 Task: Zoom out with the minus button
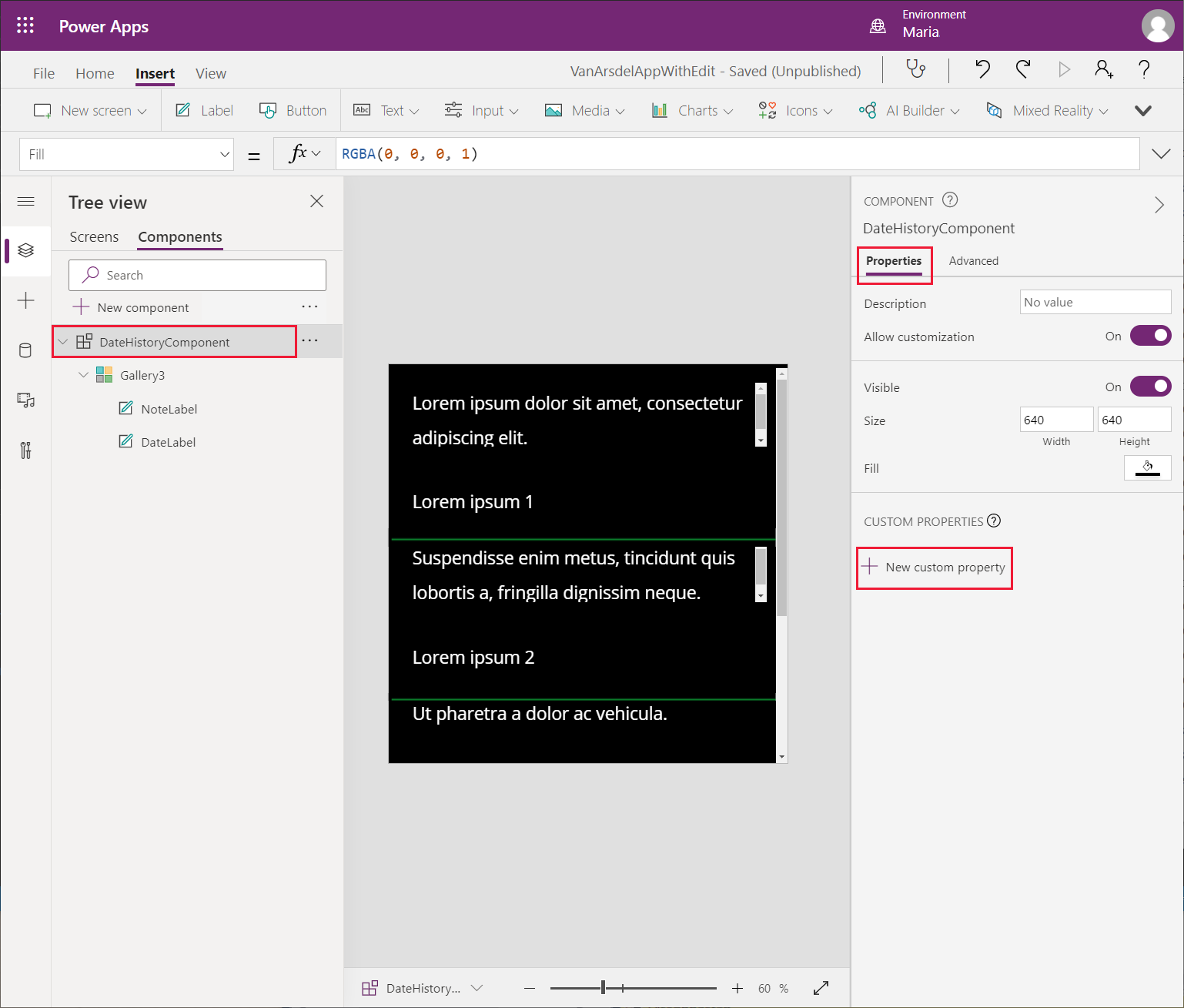click(529, 988)
